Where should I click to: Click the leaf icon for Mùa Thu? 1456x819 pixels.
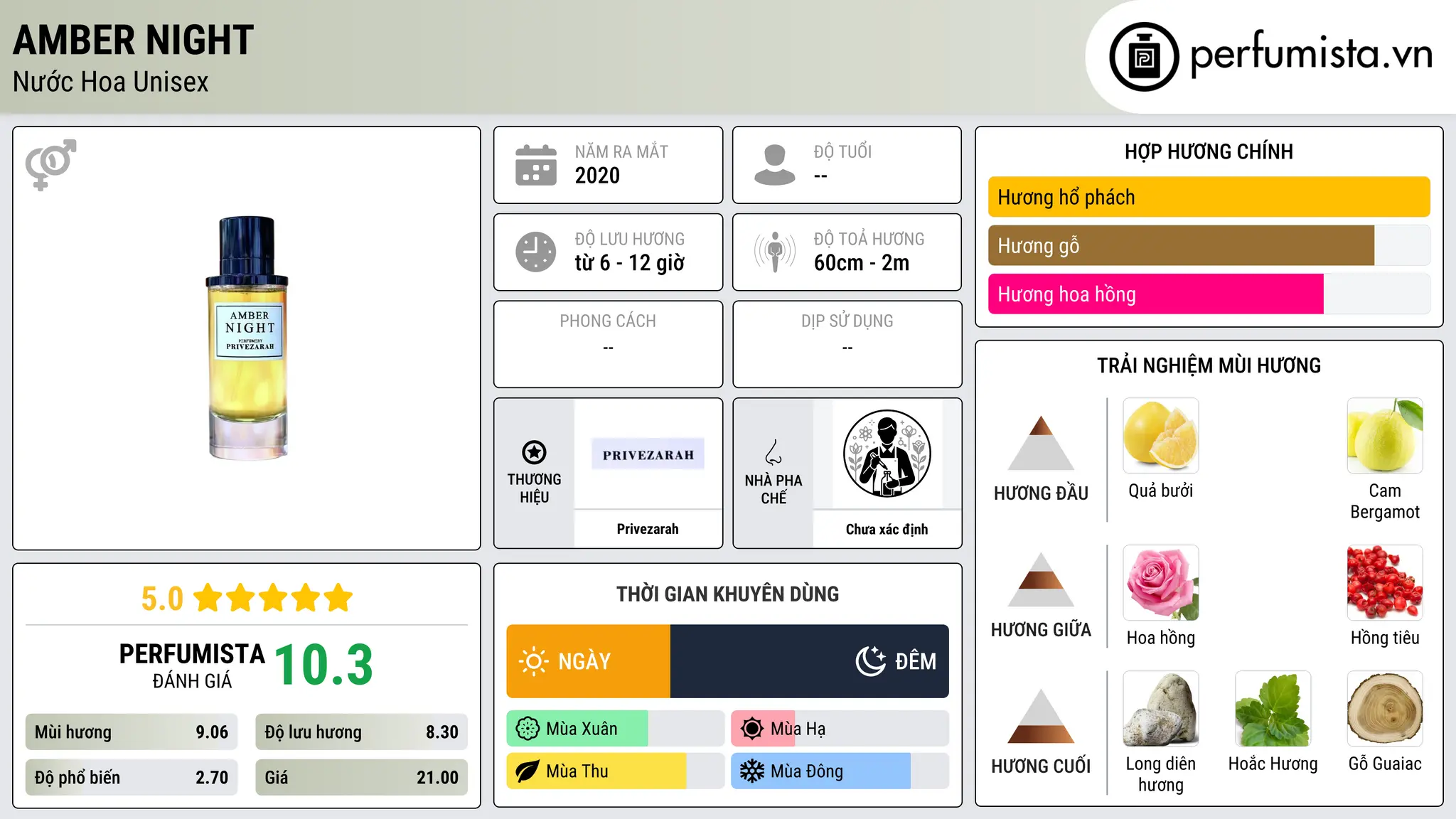pos(528,771)
